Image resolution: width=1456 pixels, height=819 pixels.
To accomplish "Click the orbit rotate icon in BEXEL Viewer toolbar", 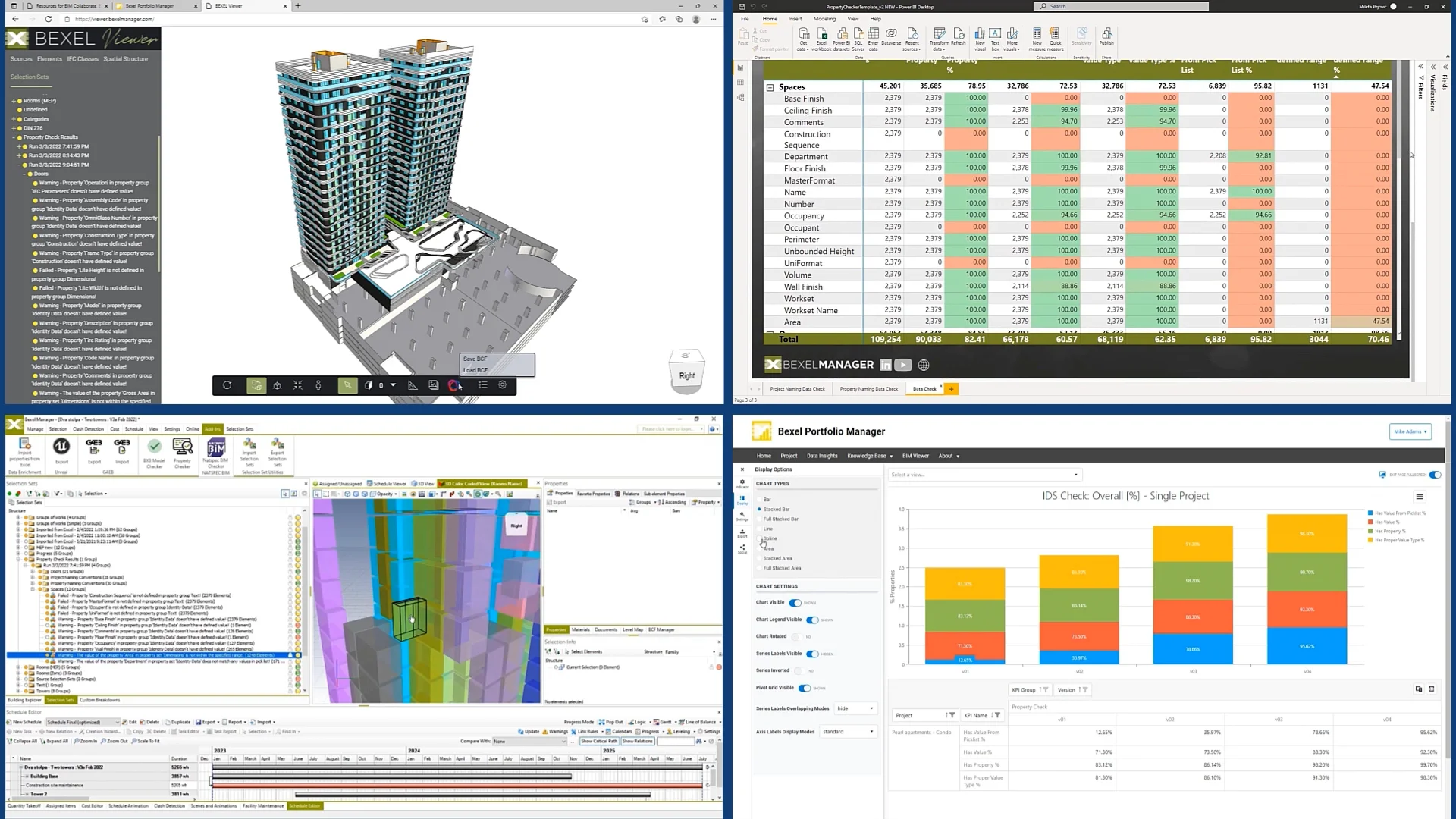I will point(227,385).
